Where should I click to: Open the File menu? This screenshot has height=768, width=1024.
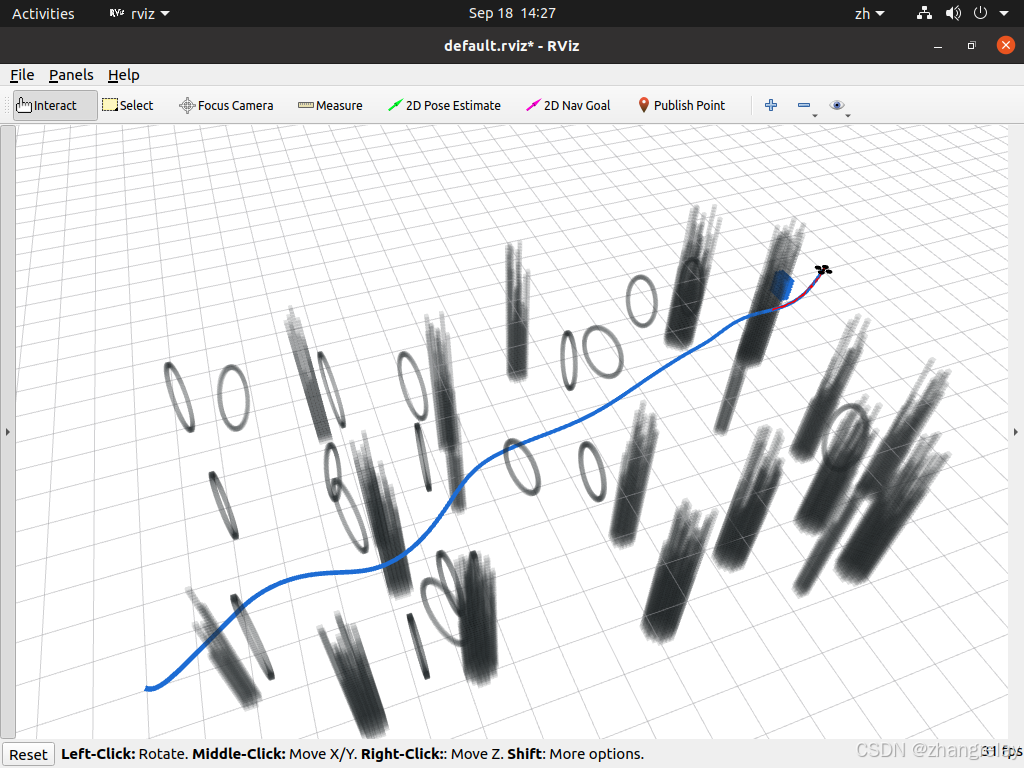22,75
